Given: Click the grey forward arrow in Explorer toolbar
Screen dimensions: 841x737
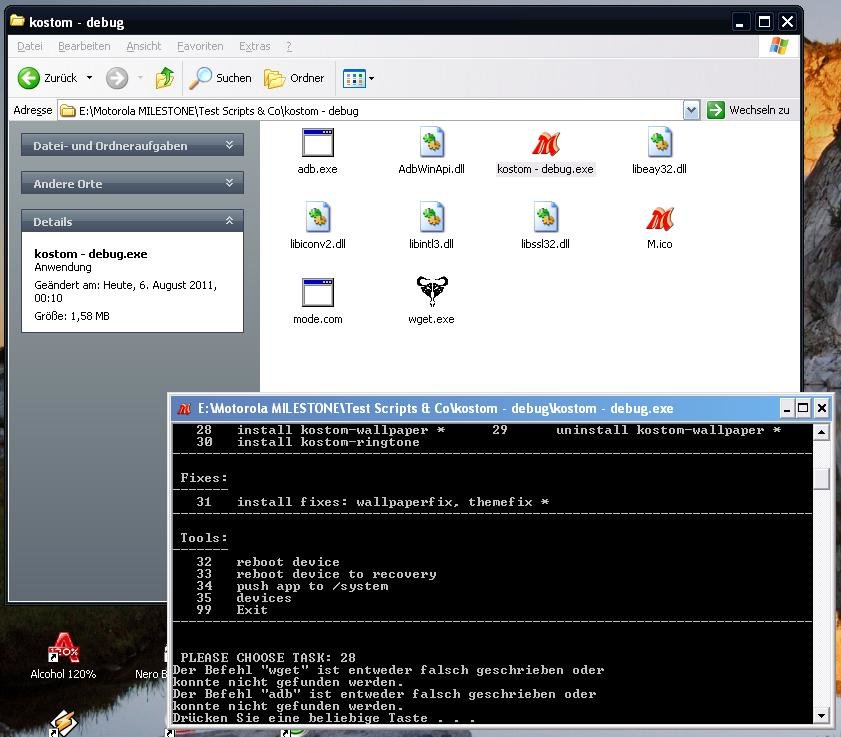Looking at the screenshot, I should click(116, 78).
